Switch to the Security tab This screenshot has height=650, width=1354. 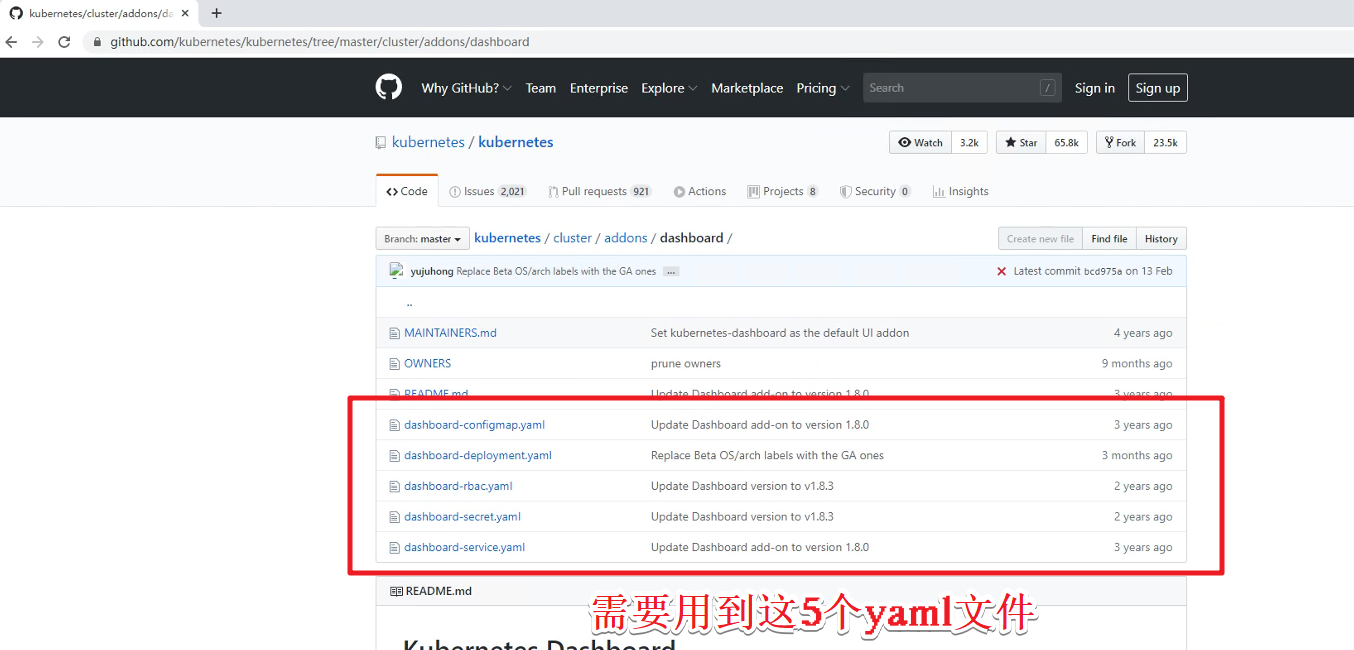click(x=875, y=191)
